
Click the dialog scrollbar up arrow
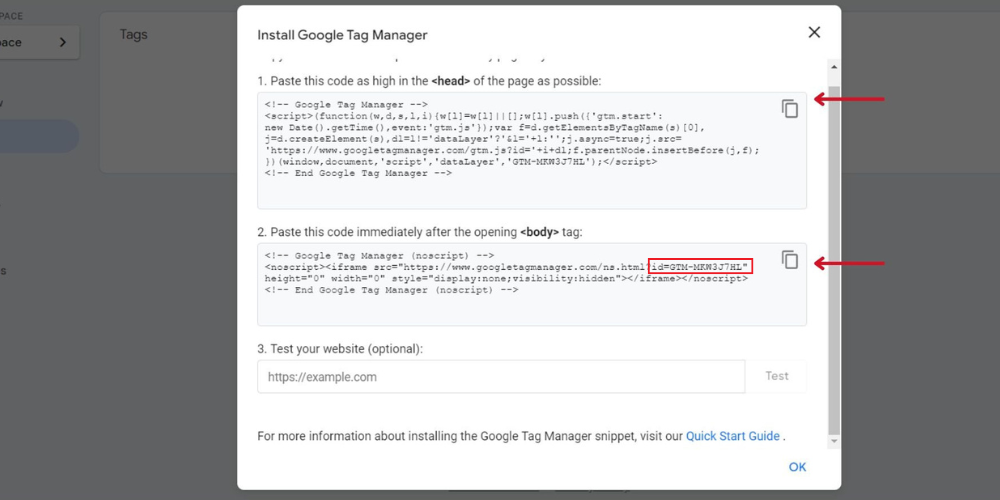[834, 67]
